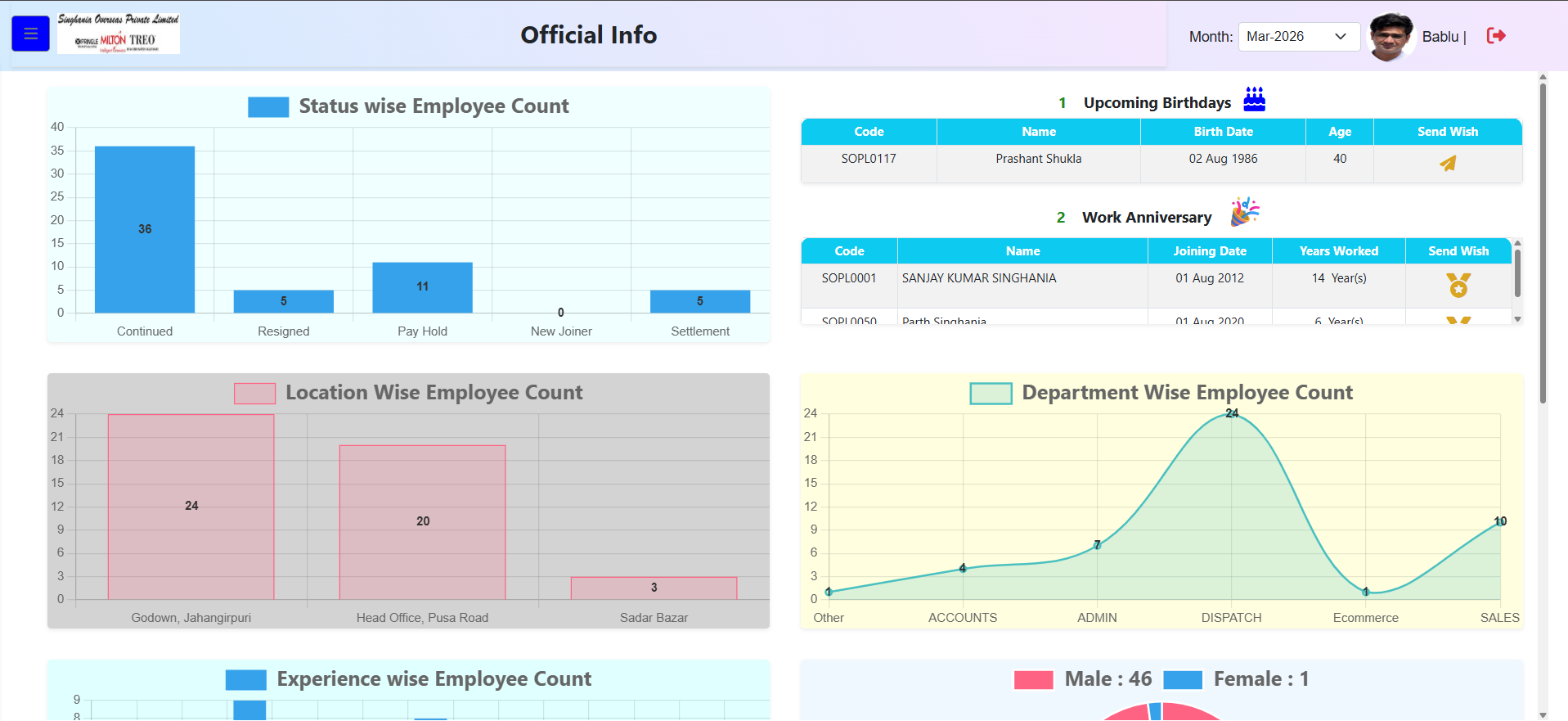This screenshot has height=721, width=1568.
Task: Click the Sadar Bazar location bar
Action: tap(654, 588)
